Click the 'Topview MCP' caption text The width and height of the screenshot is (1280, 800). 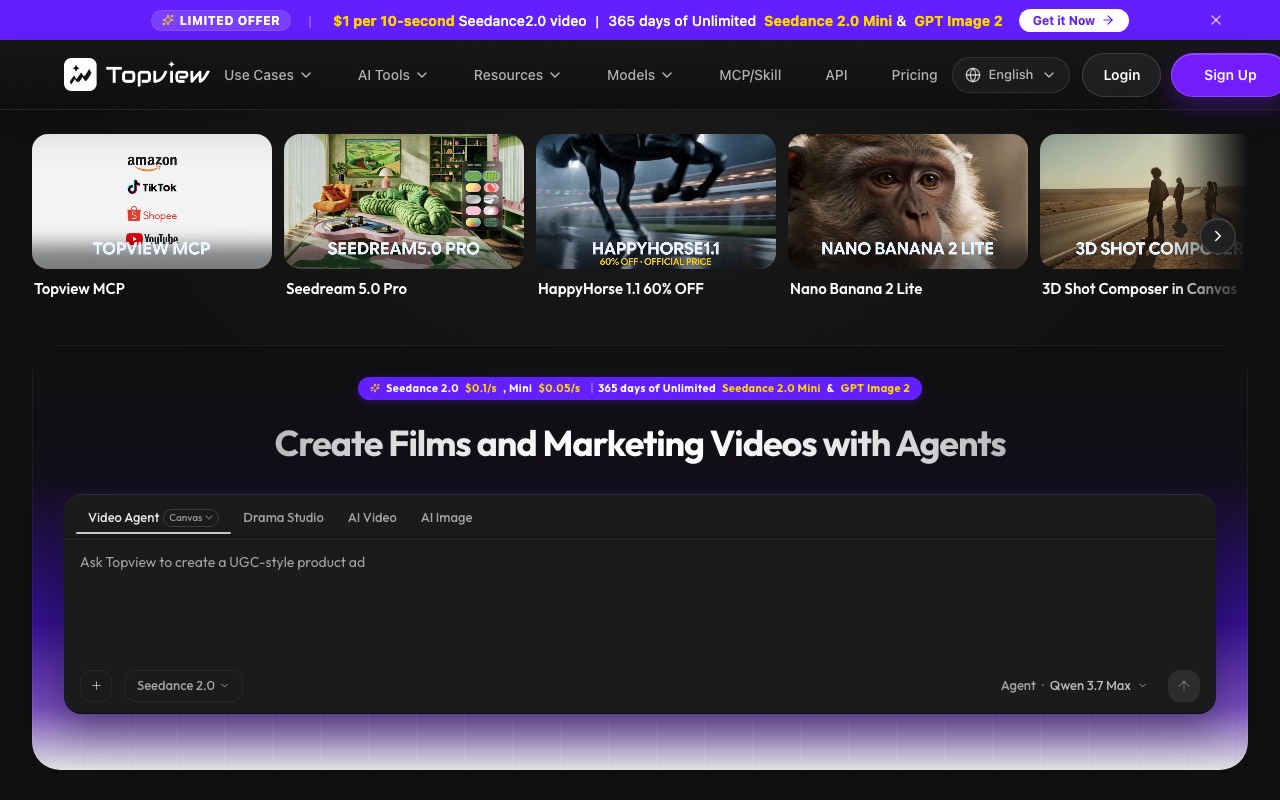(79, 289)
